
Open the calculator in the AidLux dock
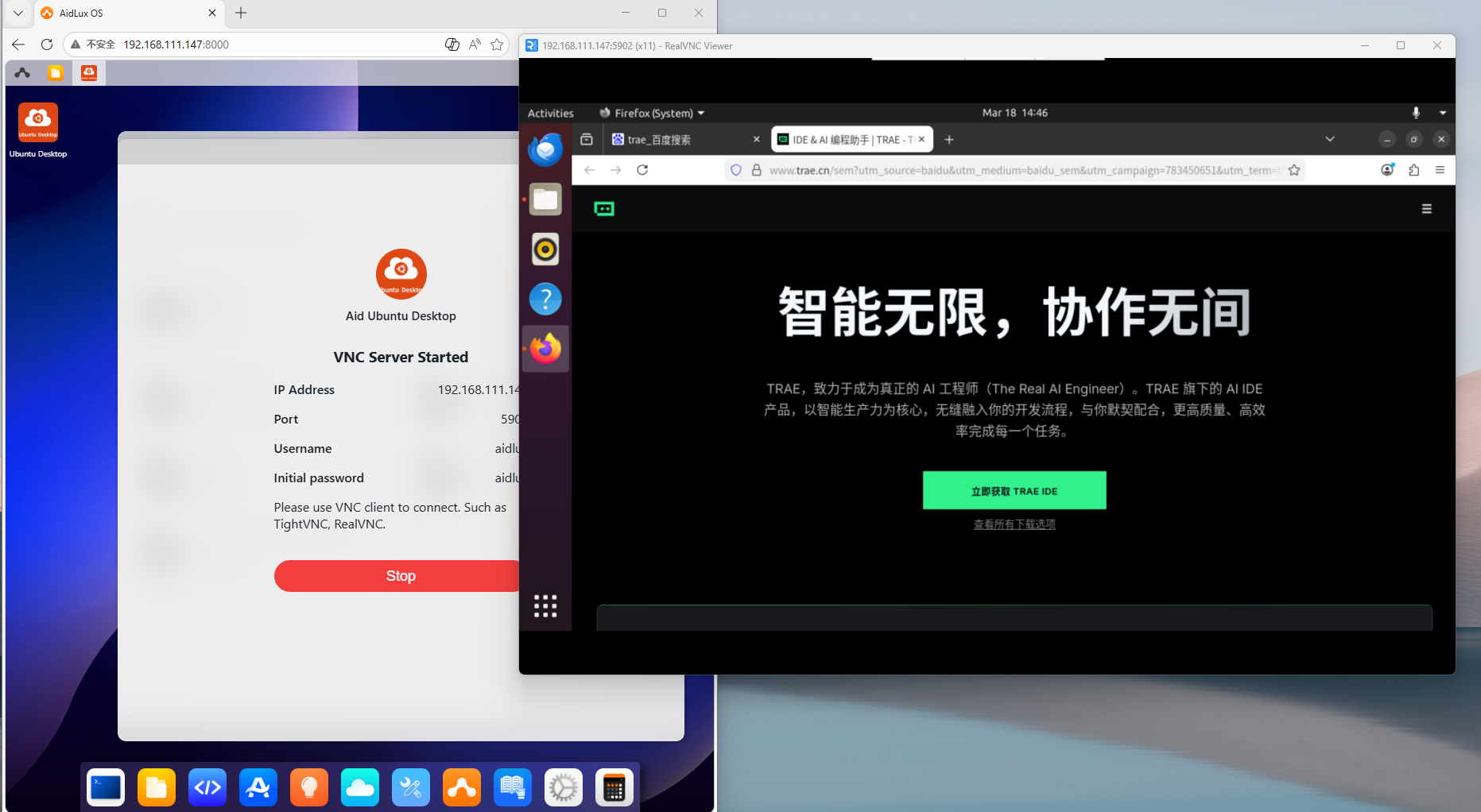614,787
